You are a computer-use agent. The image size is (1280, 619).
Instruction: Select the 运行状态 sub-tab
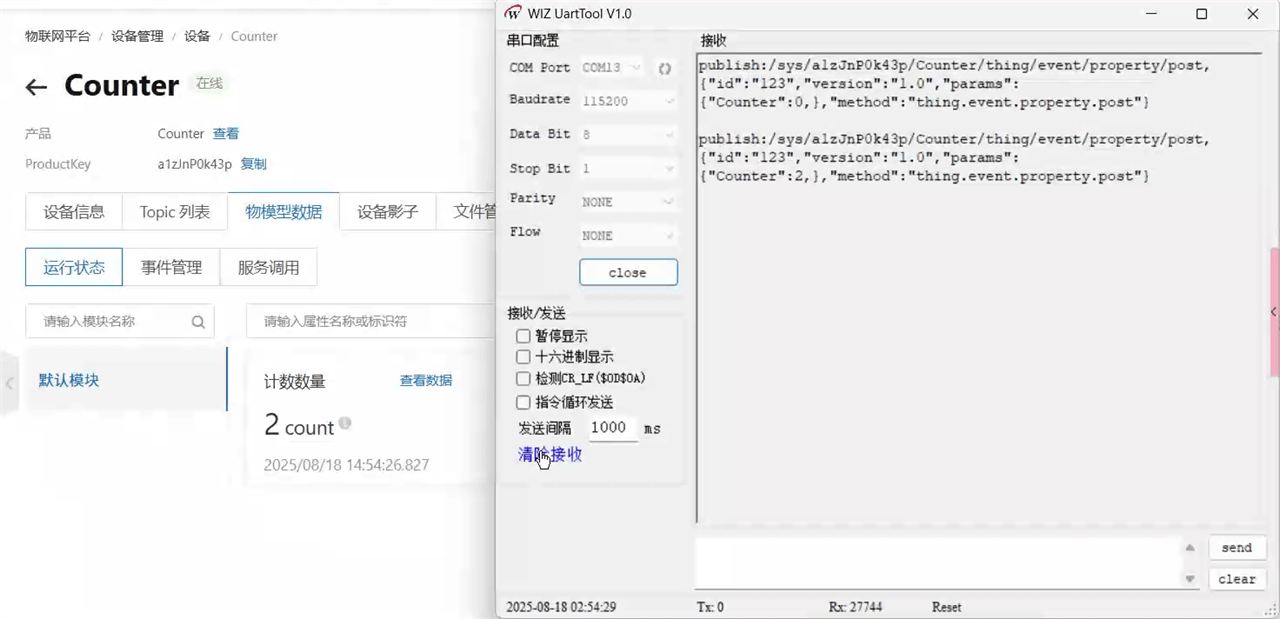tap(74, 268)
